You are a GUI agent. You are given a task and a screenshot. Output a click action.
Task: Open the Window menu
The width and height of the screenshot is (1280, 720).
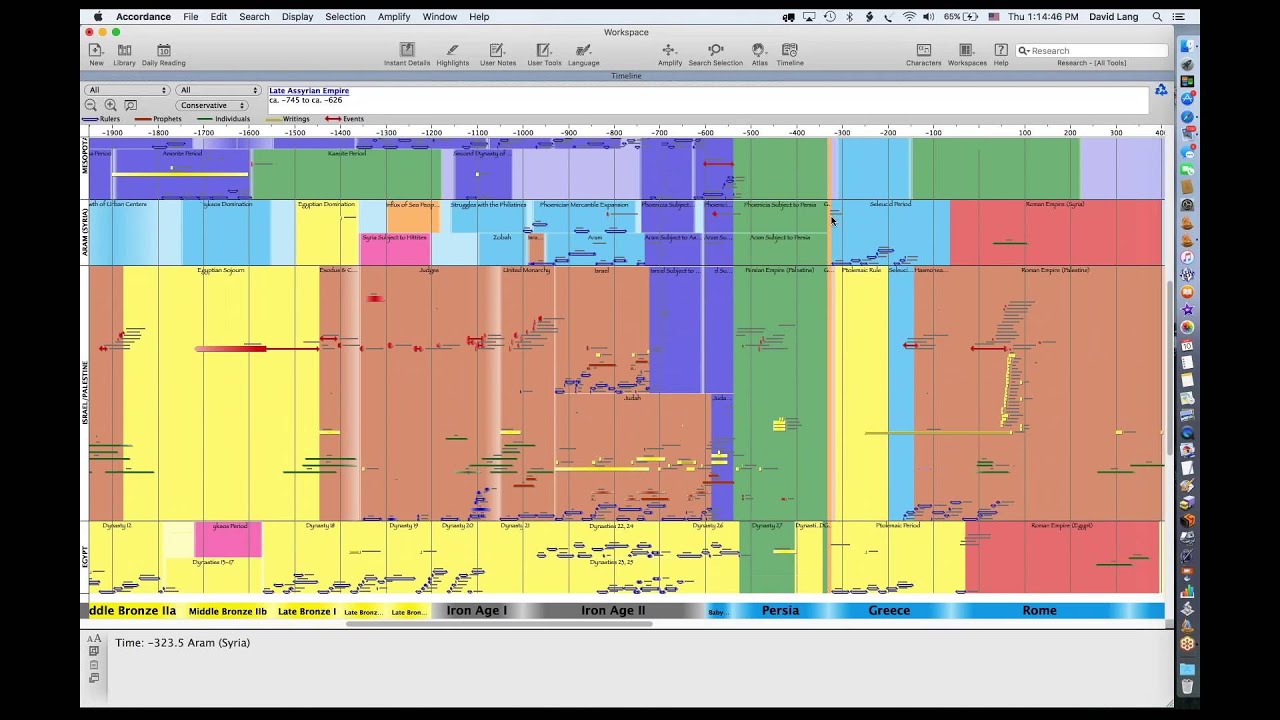(x=439, y=17)
